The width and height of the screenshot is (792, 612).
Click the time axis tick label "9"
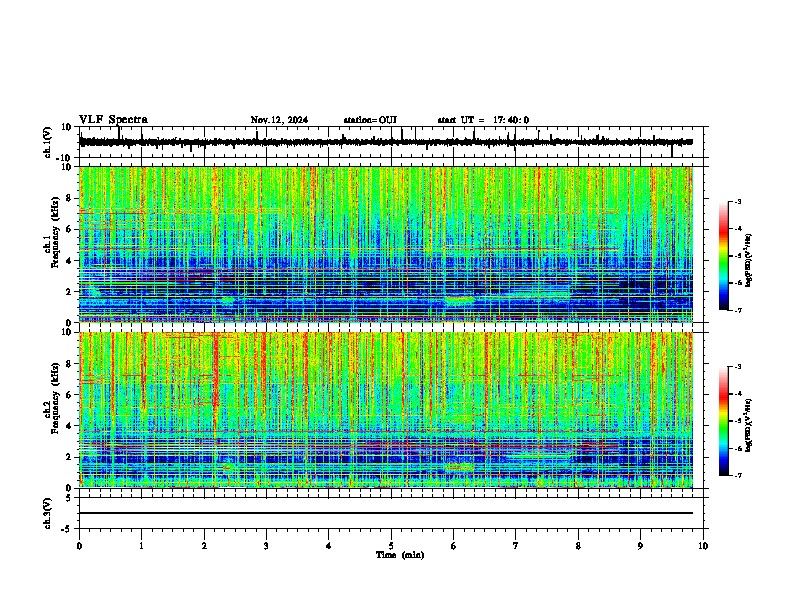(640, 546)
